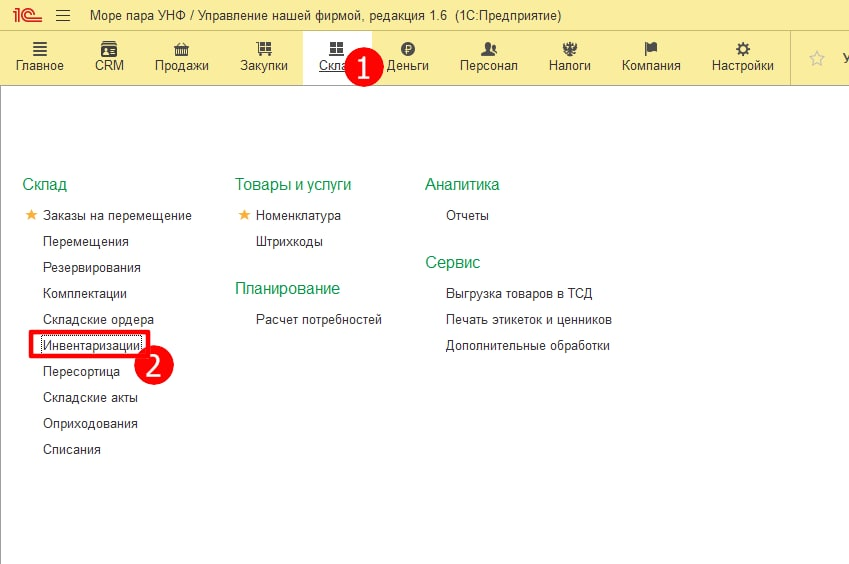849x564 pixels.
Task: Open the Перемещения list
Action: coord(86,241)
